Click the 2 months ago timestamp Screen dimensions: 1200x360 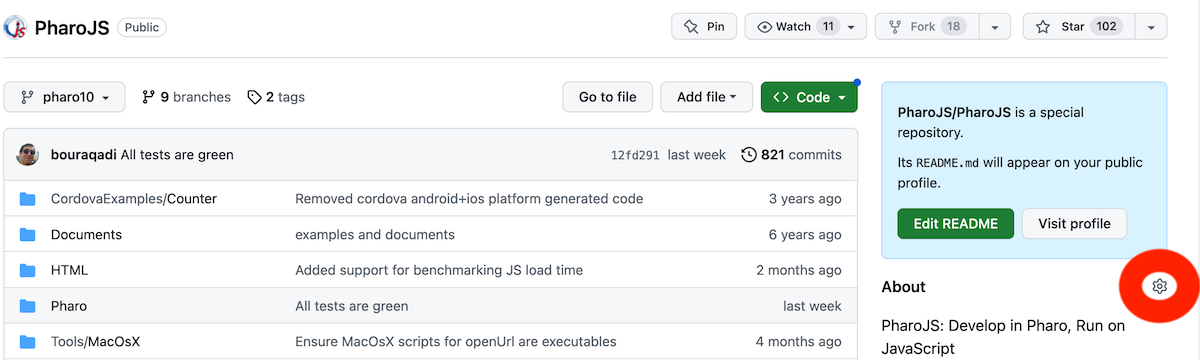pyautogui.click(x=799, y=270)
